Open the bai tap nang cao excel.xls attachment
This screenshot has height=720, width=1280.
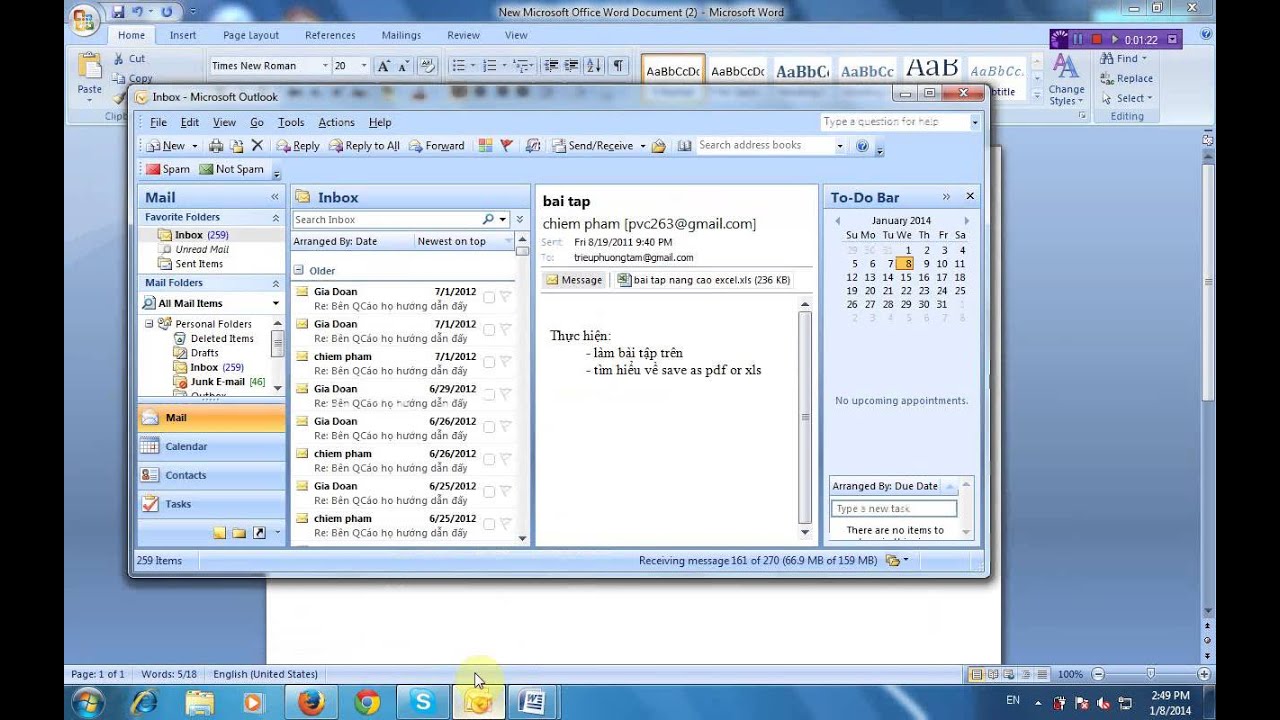point(704,280)
